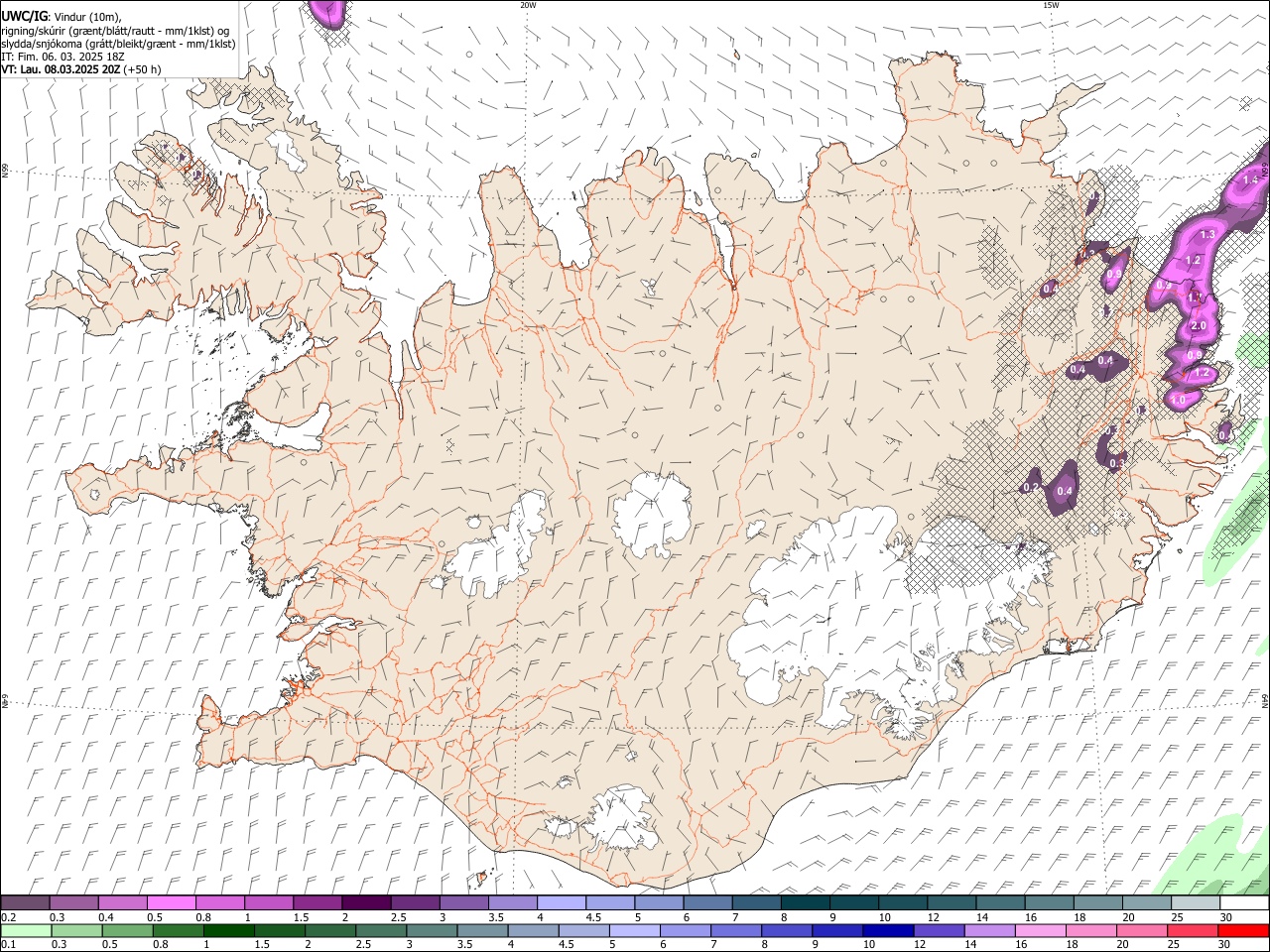Click the UWC/IG title text

pos(23,16)
